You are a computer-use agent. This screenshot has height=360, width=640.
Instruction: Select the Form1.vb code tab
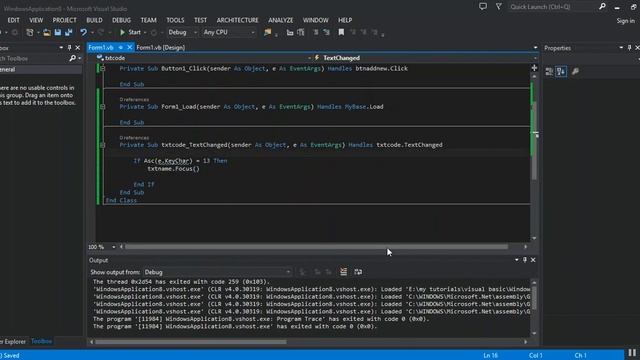[x=101, y=48]
